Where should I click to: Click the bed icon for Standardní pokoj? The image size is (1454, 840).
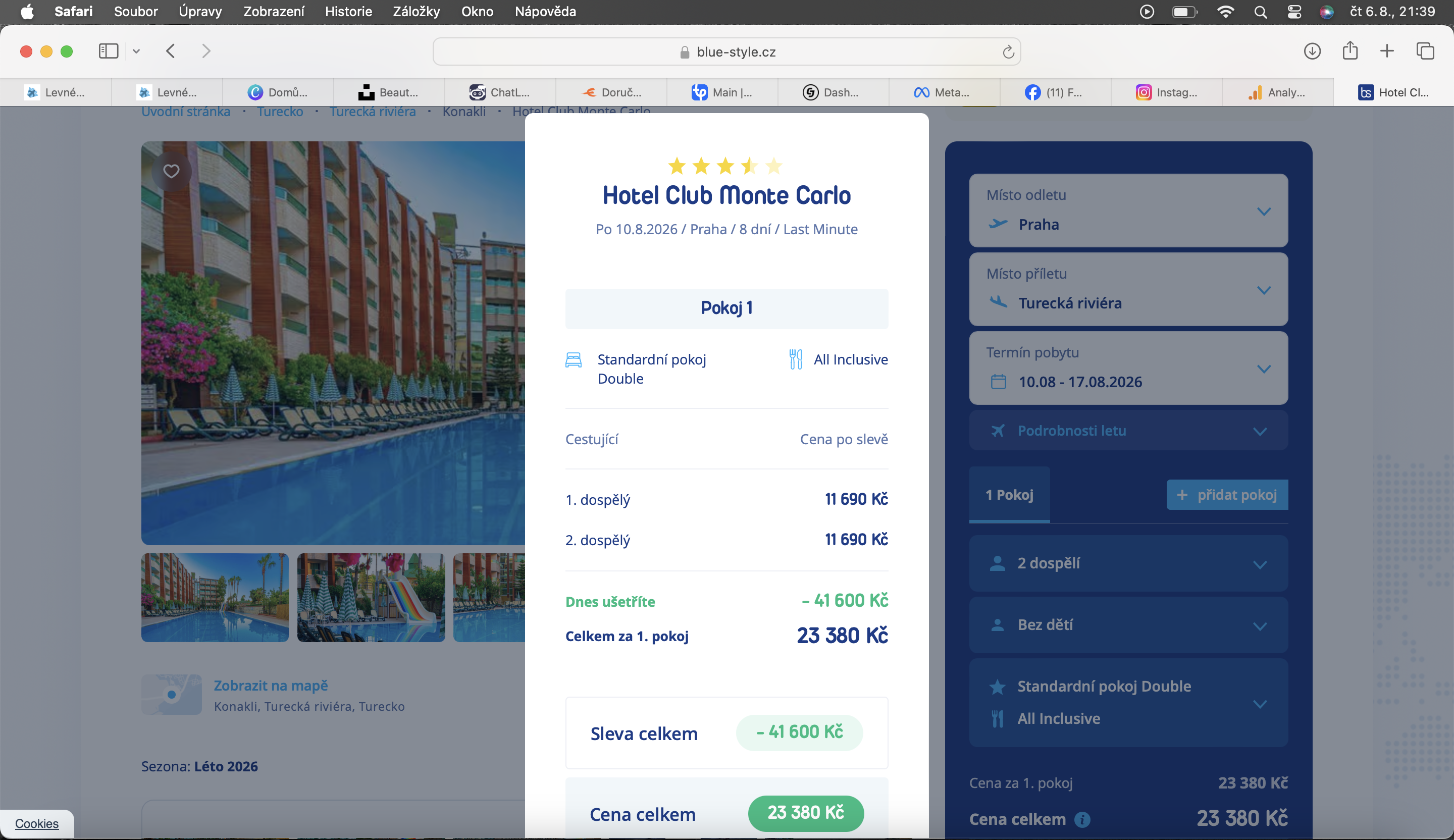tap(574, 360)
